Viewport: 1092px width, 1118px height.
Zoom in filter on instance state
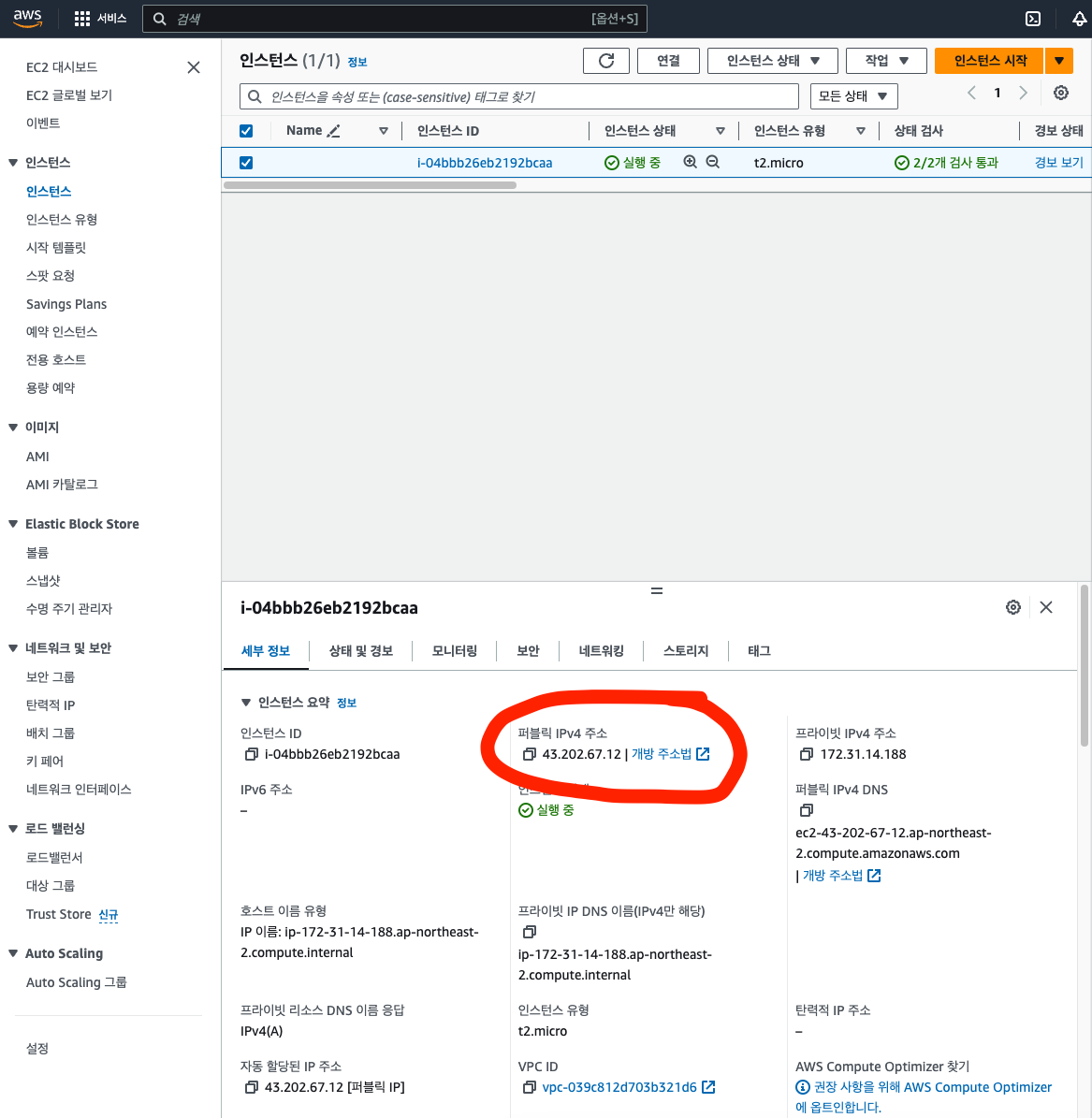(690, 162)
